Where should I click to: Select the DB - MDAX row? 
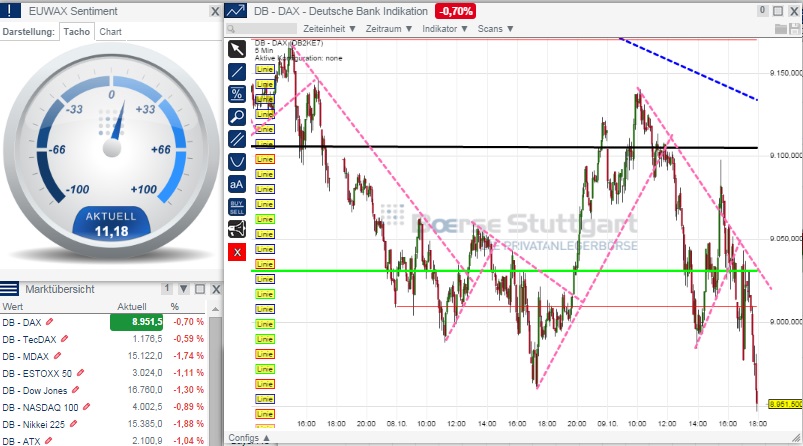tap(103, 356)
